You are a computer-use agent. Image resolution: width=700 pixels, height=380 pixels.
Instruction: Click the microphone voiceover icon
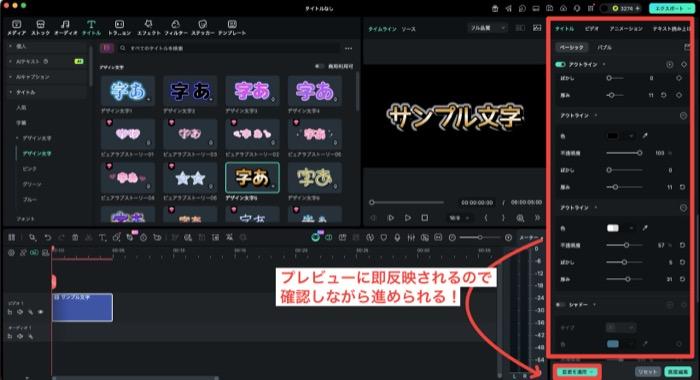point(397,238)
